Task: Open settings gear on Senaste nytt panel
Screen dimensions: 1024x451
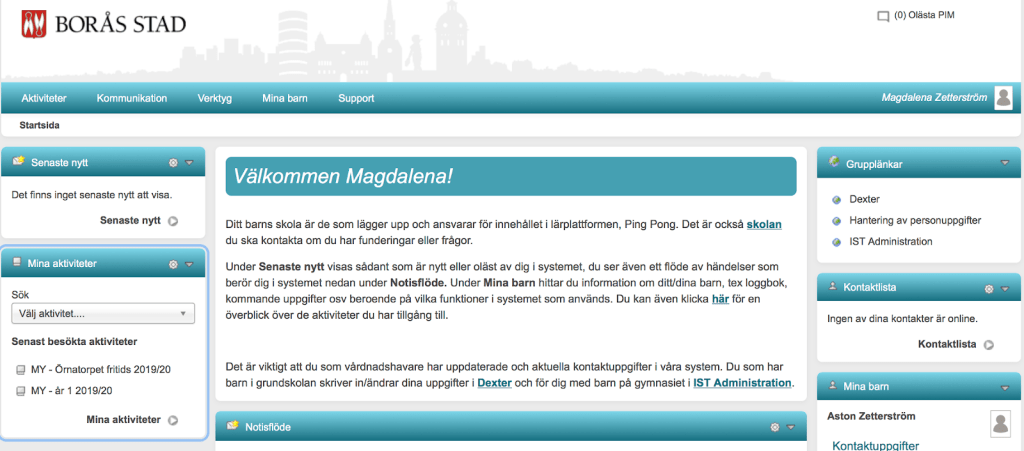Action: (x=173, y=162)
